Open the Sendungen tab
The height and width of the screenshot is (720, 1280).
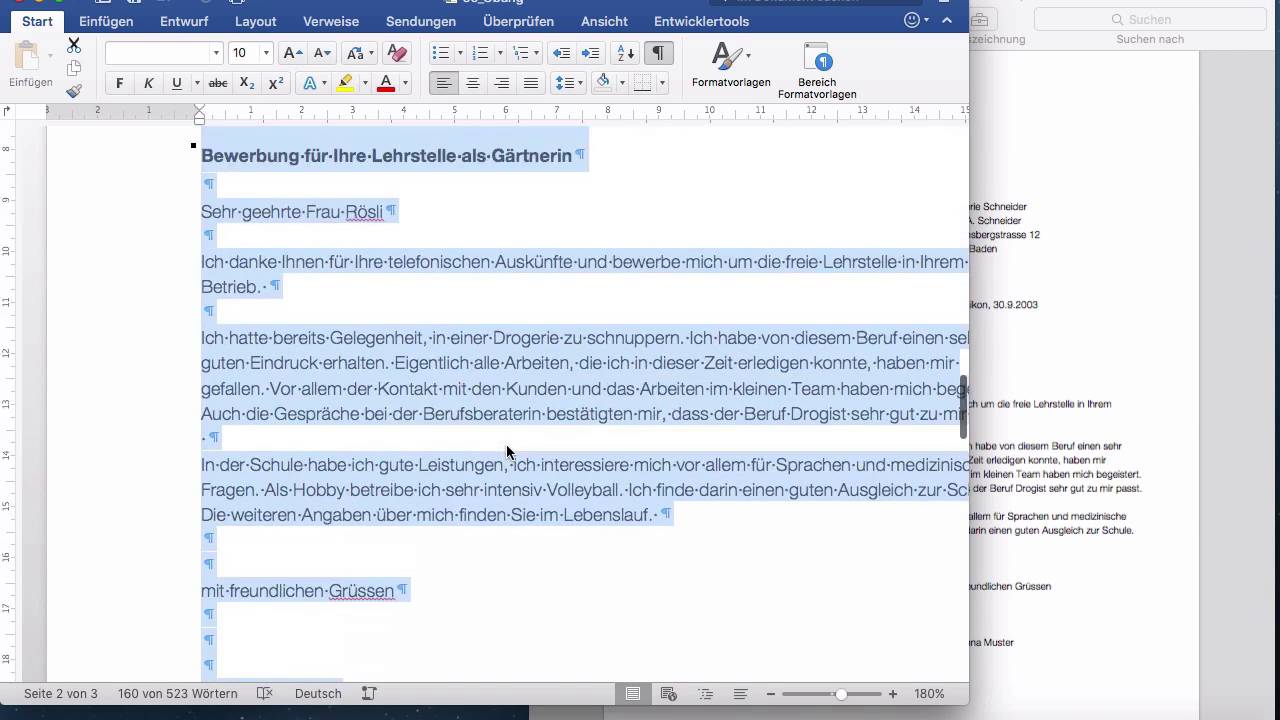[x=421, y=21]
